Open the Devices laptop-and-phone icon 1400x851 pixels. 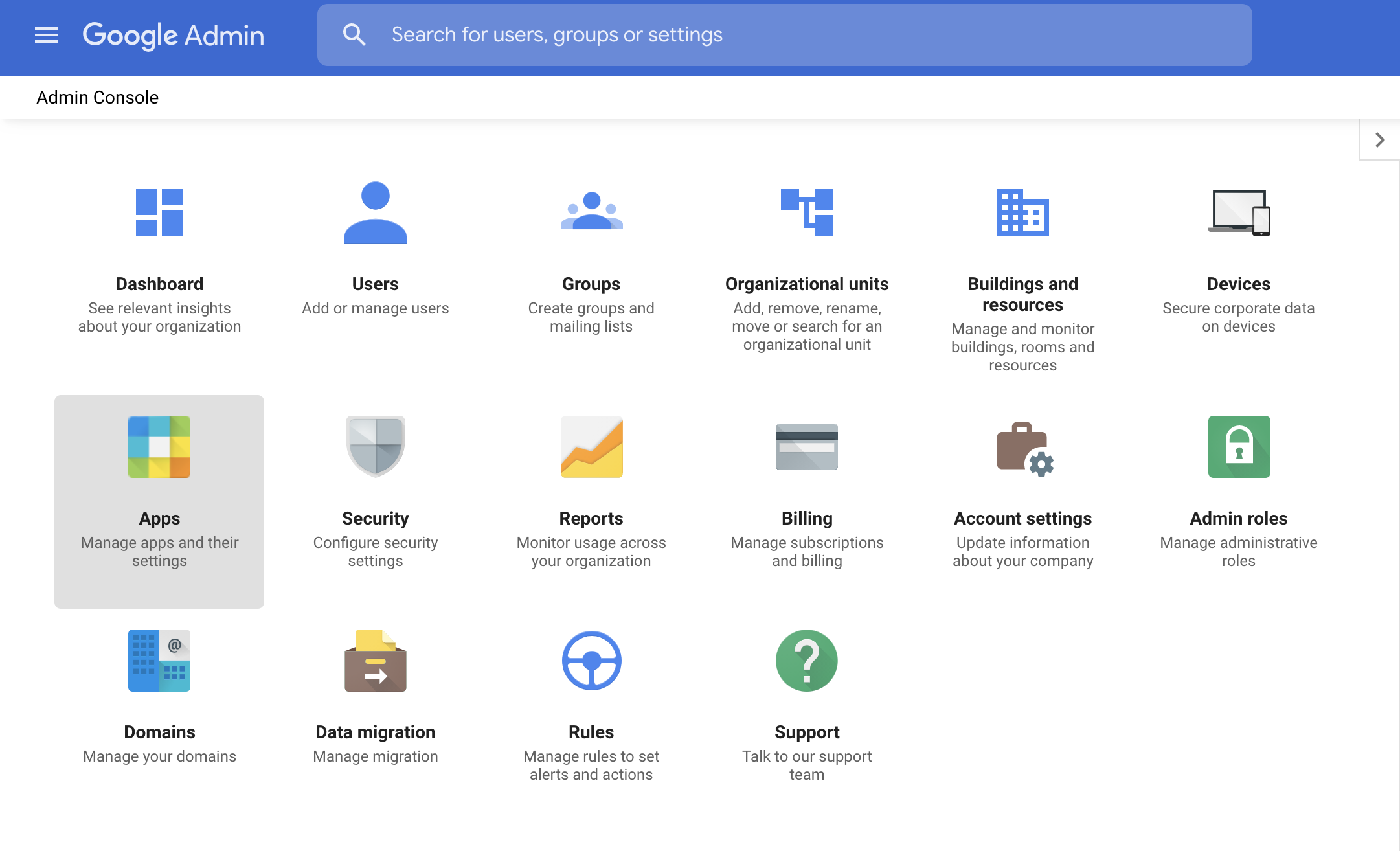tap(1239, 212)
